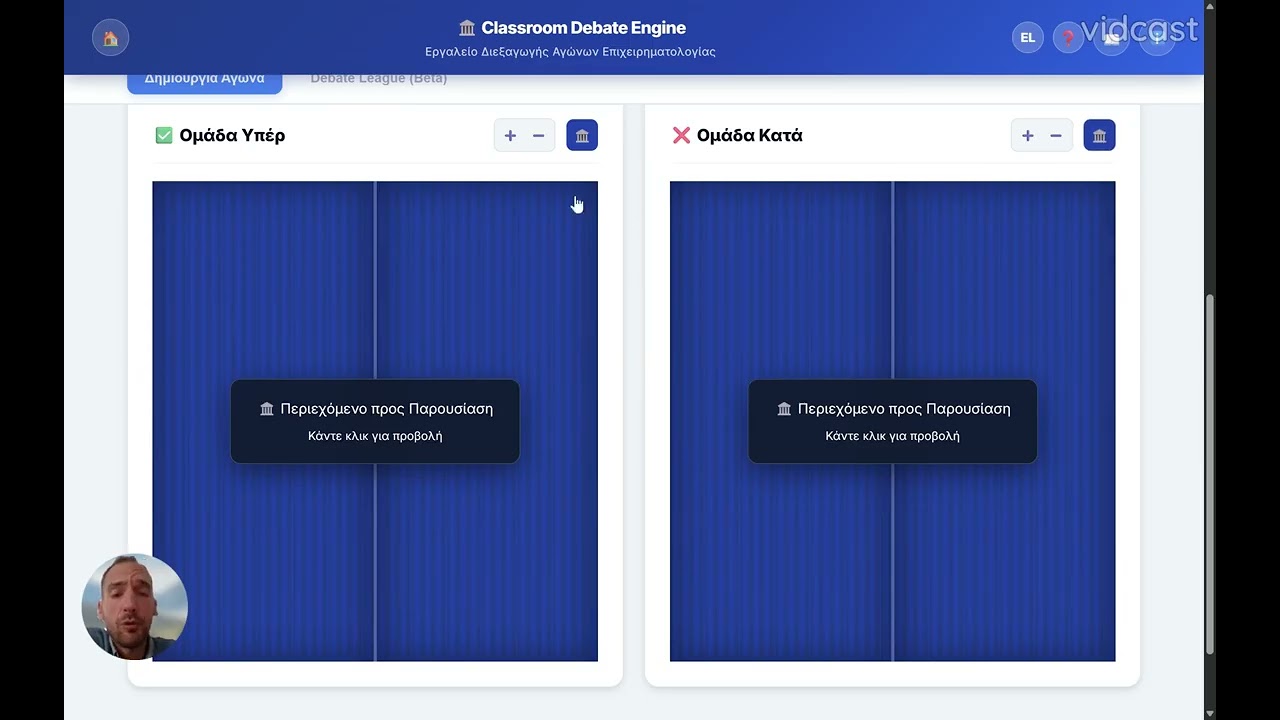
Task: Open help with the red question mark
Action: coord(1068,38)
